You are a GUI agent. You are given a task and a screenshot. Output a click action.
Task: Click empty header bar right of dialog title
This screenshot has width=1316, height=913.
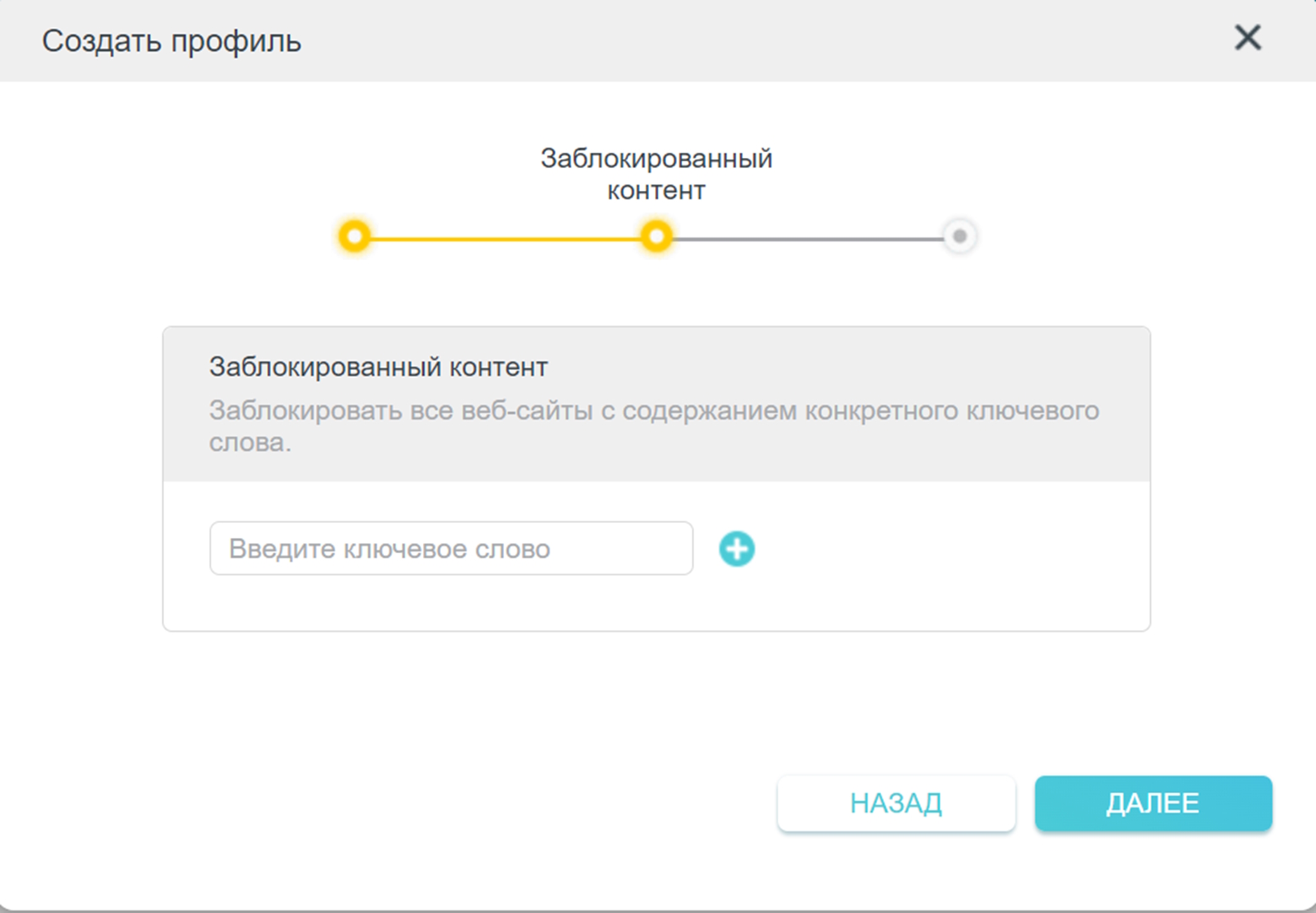pyautogui.click(x=760, y=41)
